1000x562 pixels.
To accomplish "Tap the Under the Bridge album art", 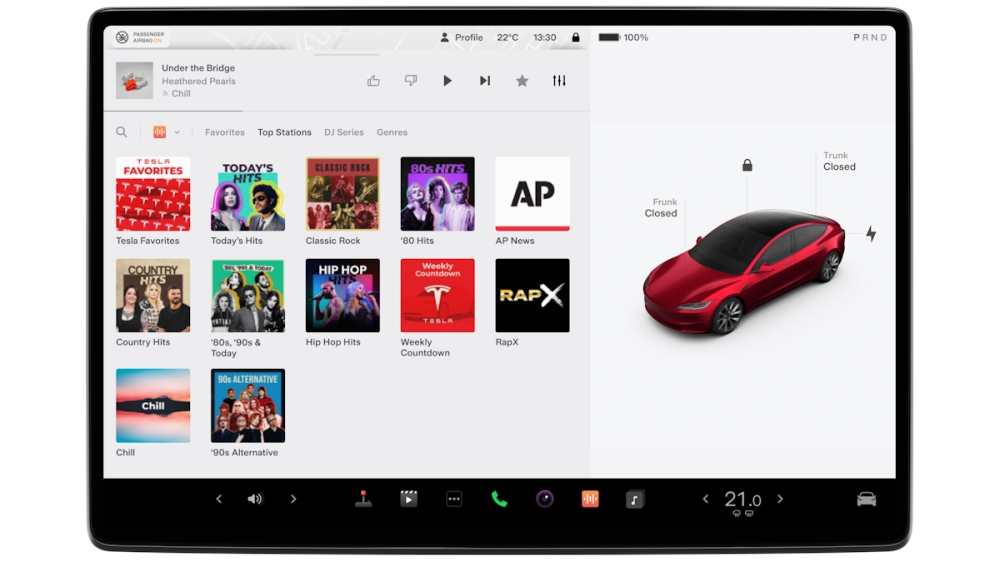I will pos(135,80).
